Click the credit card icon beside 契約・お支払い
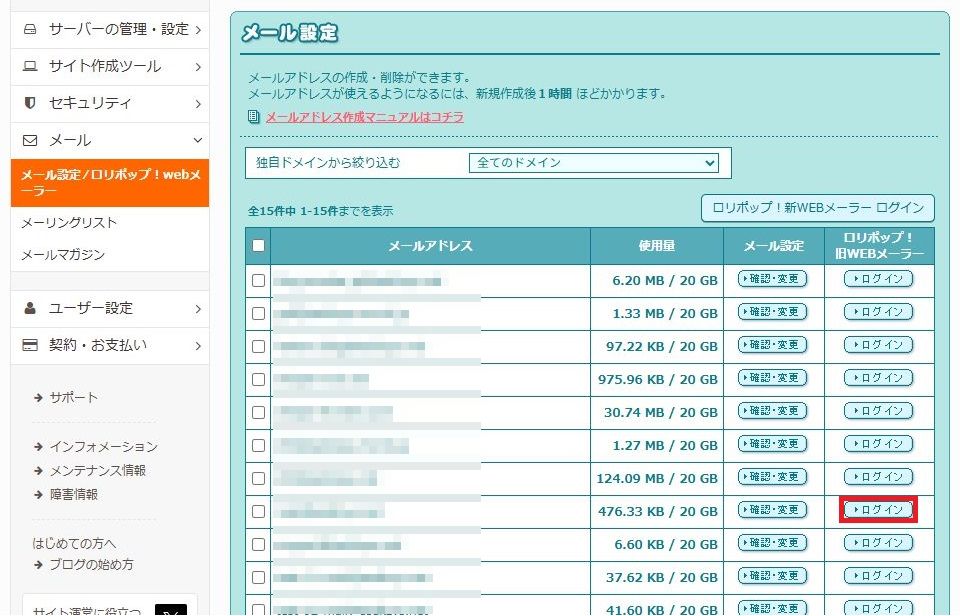 30,345
